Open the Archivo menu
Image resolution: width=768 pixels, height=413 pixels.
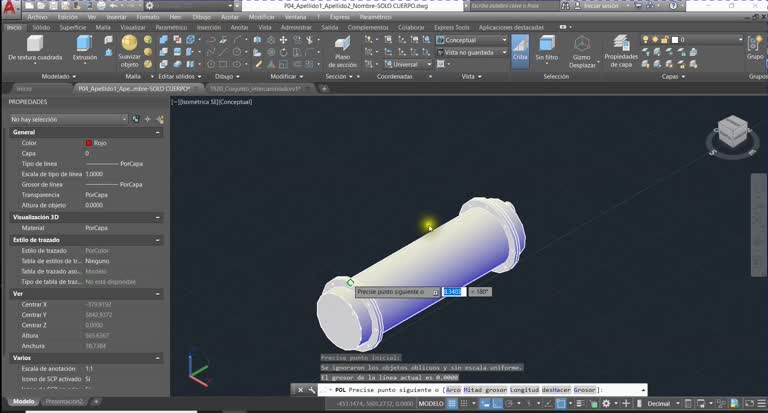click(38, 17)
